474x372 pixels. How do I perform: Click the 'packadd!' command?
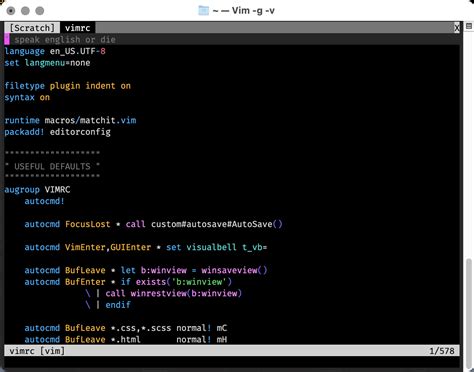(24, 132)
